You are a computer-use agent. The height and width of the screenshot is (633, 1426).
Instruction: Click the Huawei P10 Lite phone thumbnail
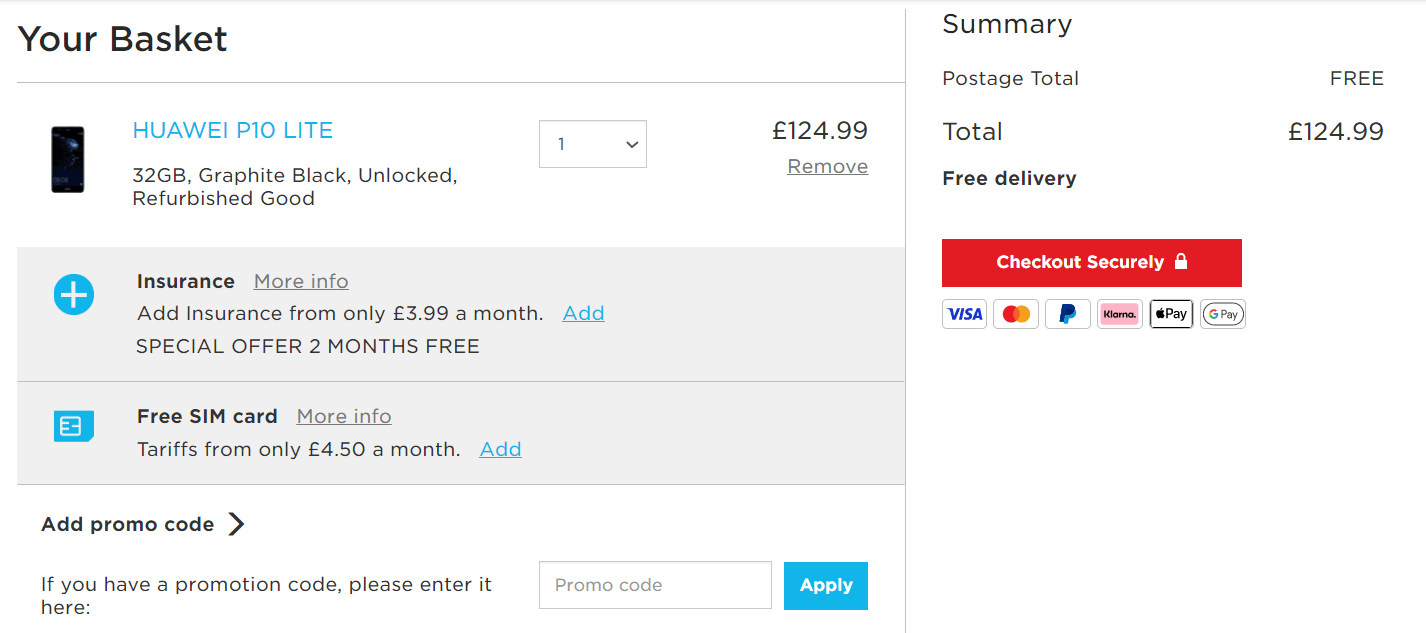(68, 159)
